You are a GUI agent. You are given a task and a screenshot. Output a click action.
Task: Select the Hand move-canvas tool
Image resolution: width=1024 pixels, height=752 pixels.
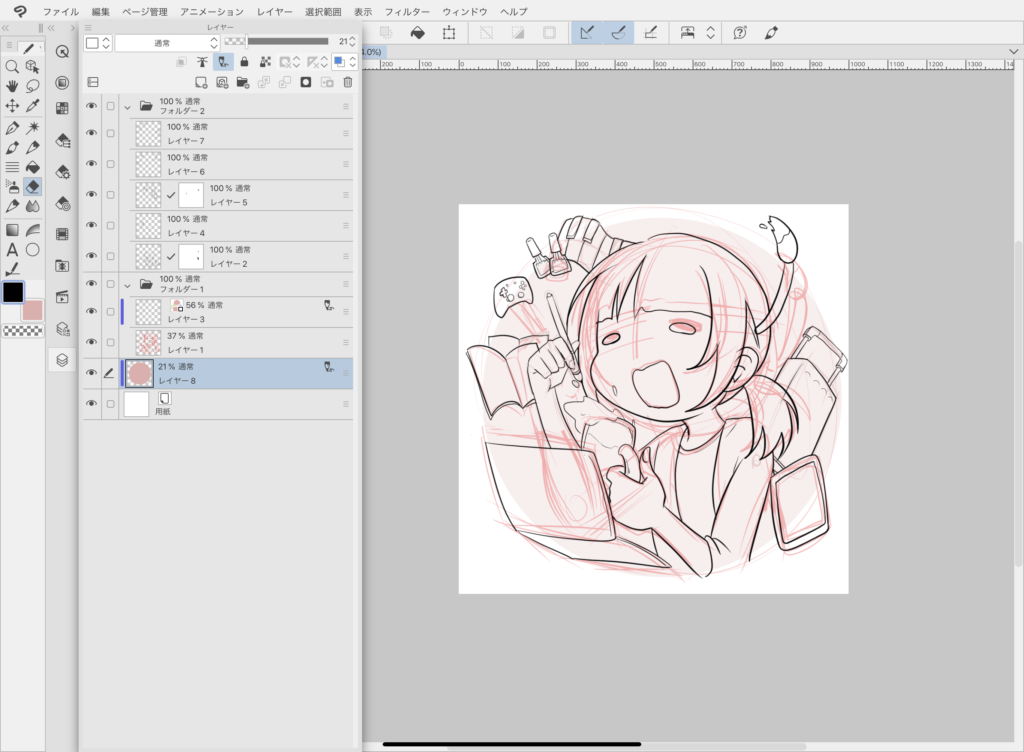click(12, 86)
